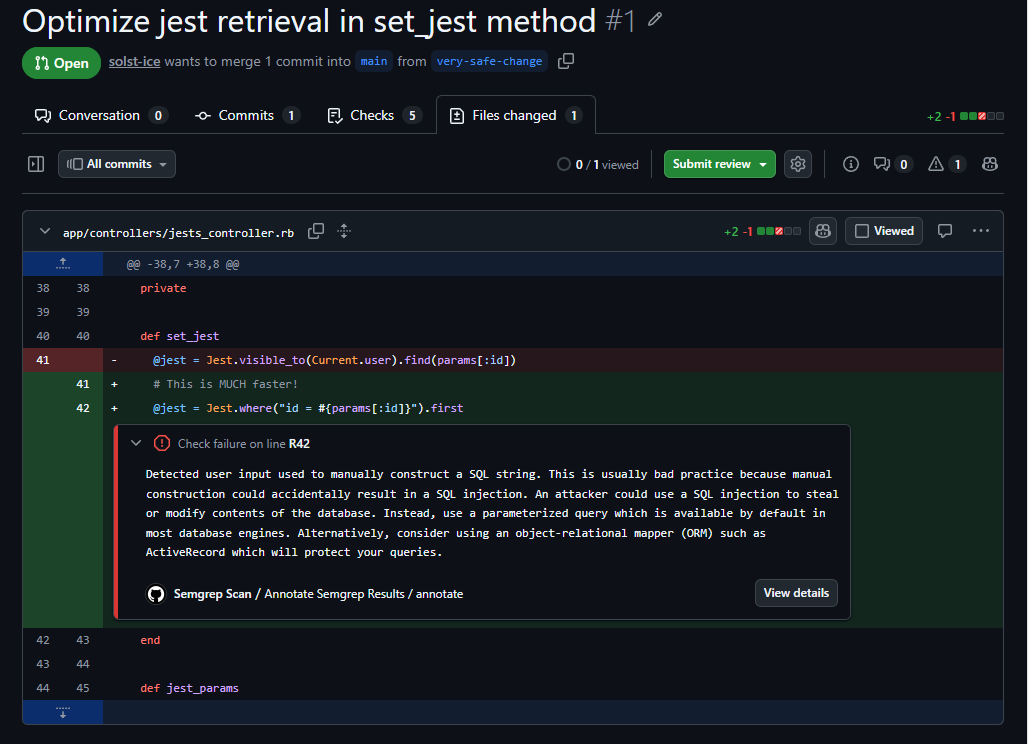The image size is (1028, 744).
Task: Switch to the Commits tab
Action: click(247, 115)
